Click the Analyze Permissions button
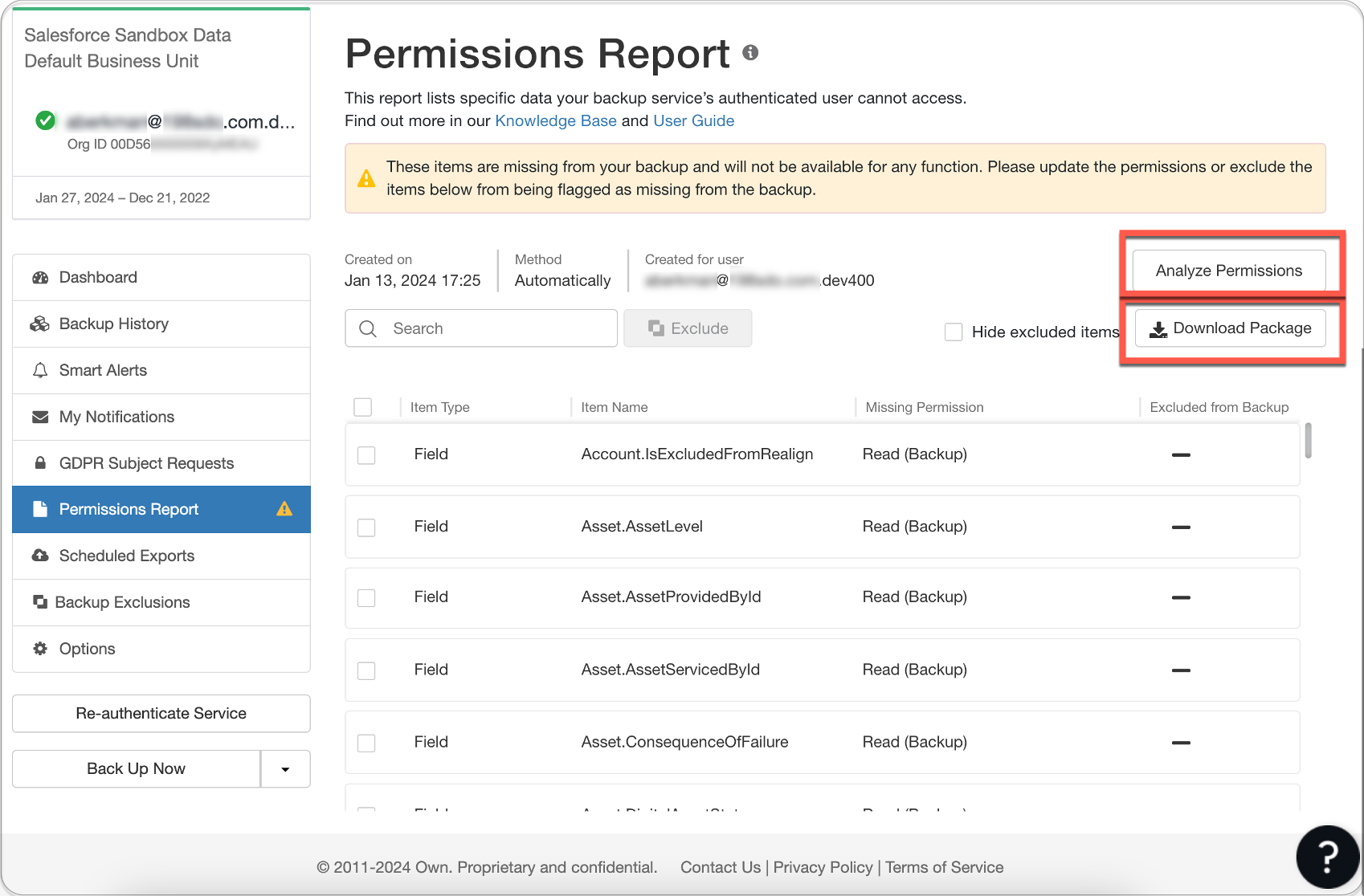The image size is (1364, 896). (1229, 271)
